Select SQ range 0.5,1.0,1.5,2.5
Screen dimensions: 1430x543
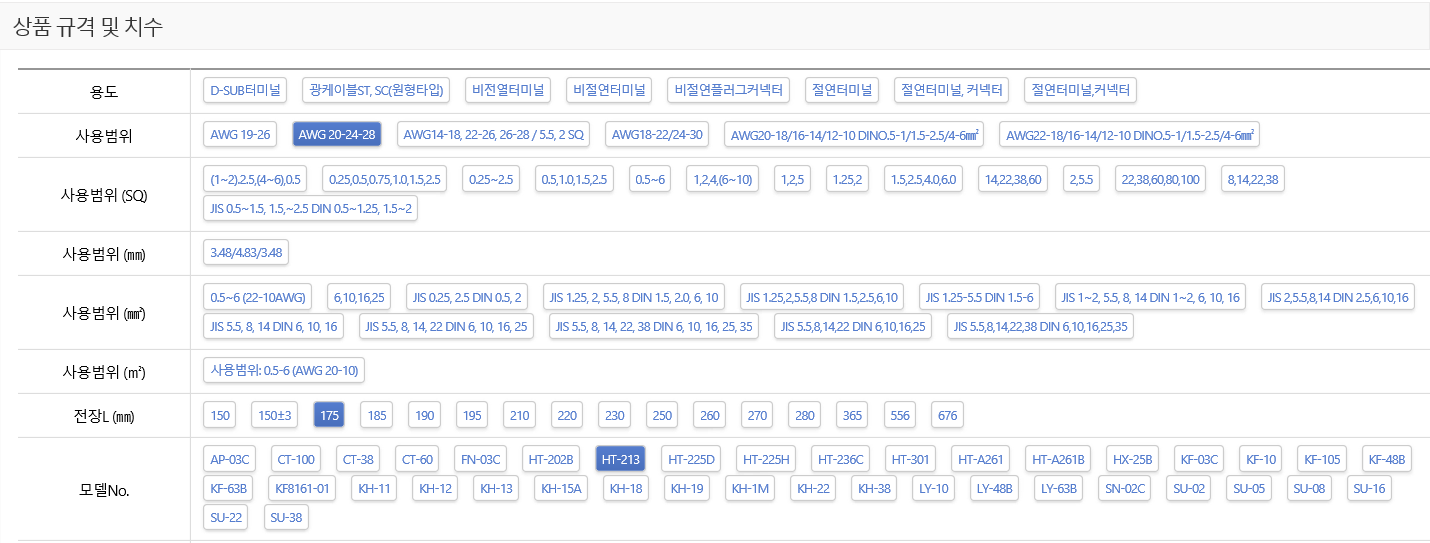click(575, 180)
